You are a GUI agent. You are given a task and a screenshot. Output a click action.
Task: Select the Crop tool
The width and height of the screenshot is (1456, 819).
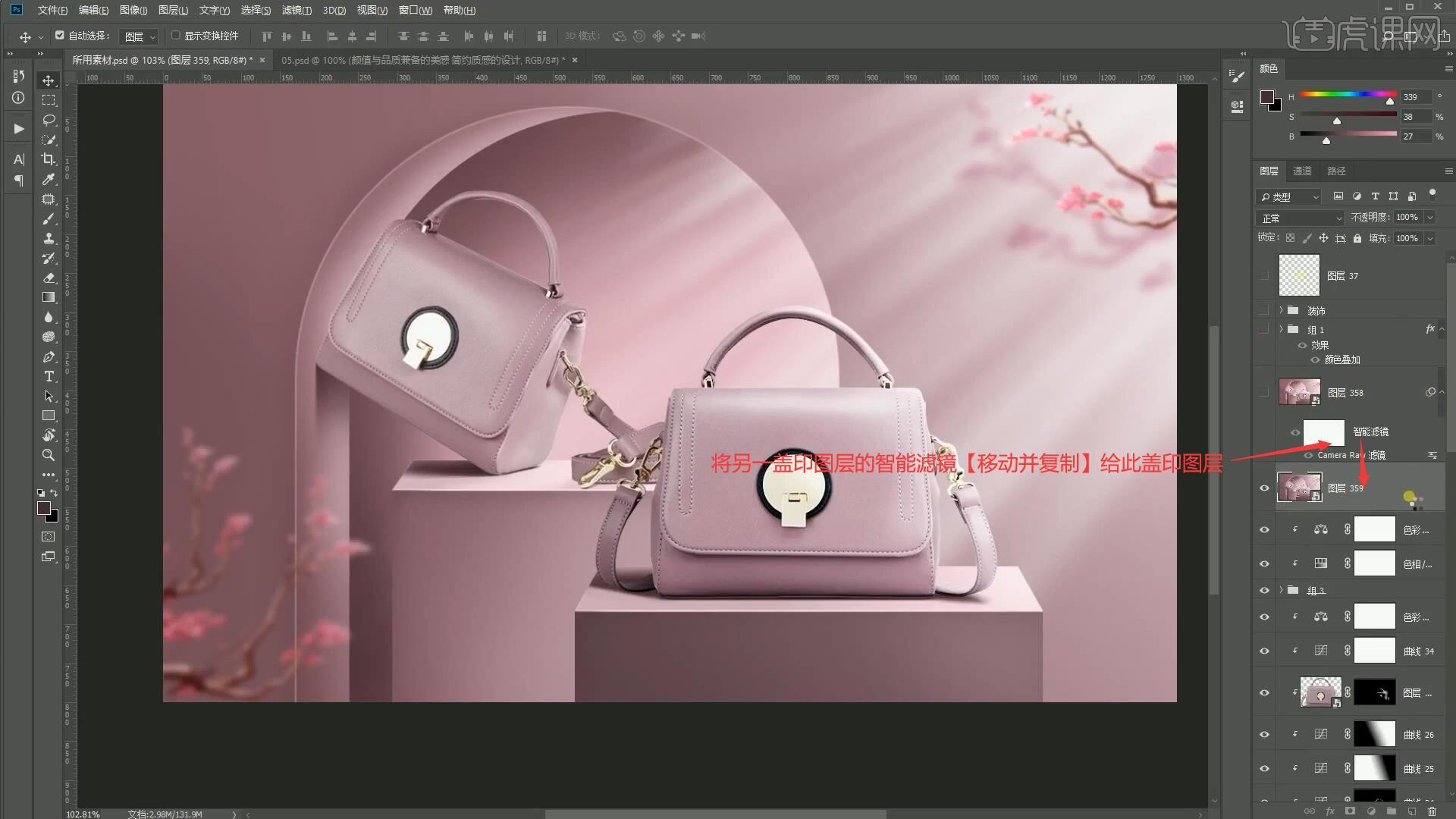click(x=49, y=159)
